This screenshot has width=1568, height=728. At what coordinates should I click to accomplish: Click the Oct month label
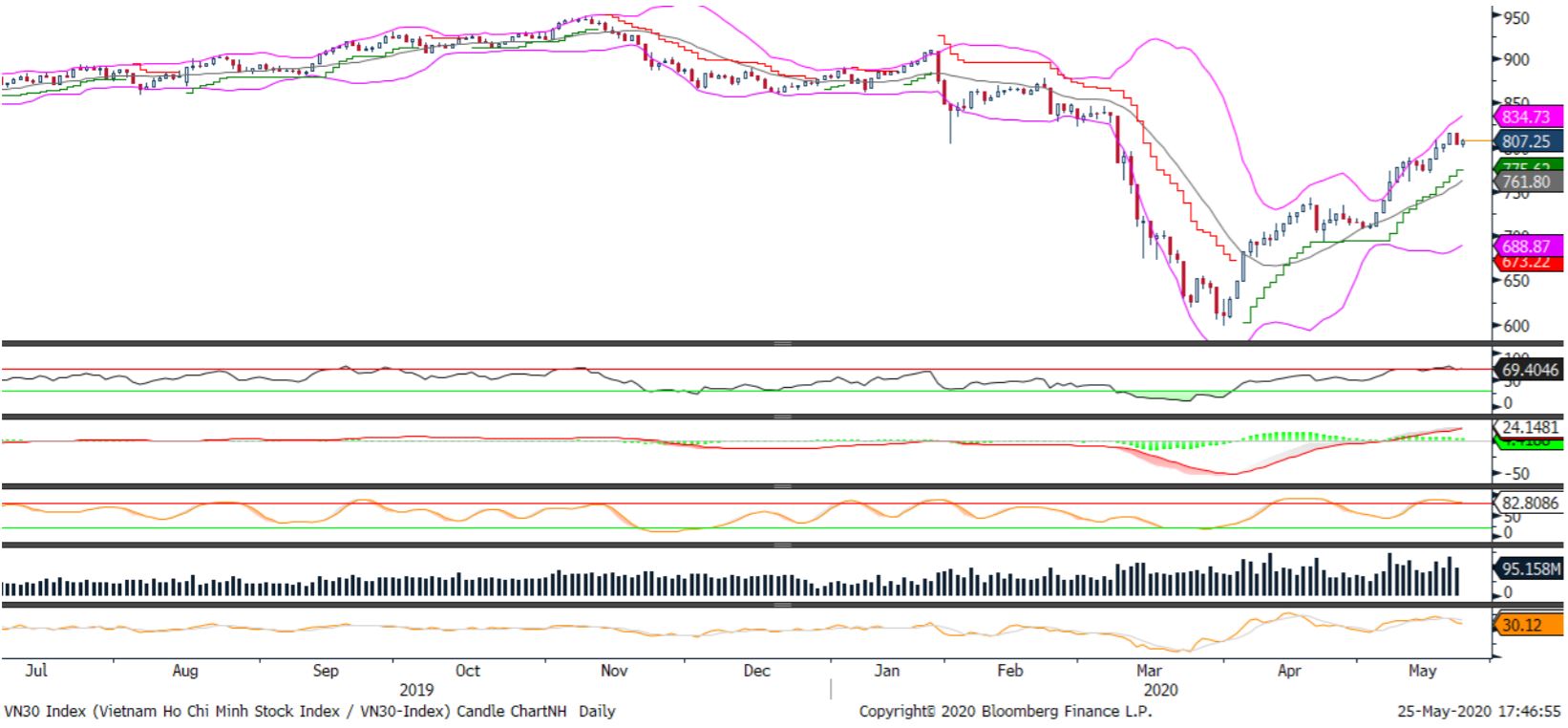tap(468, 671)
